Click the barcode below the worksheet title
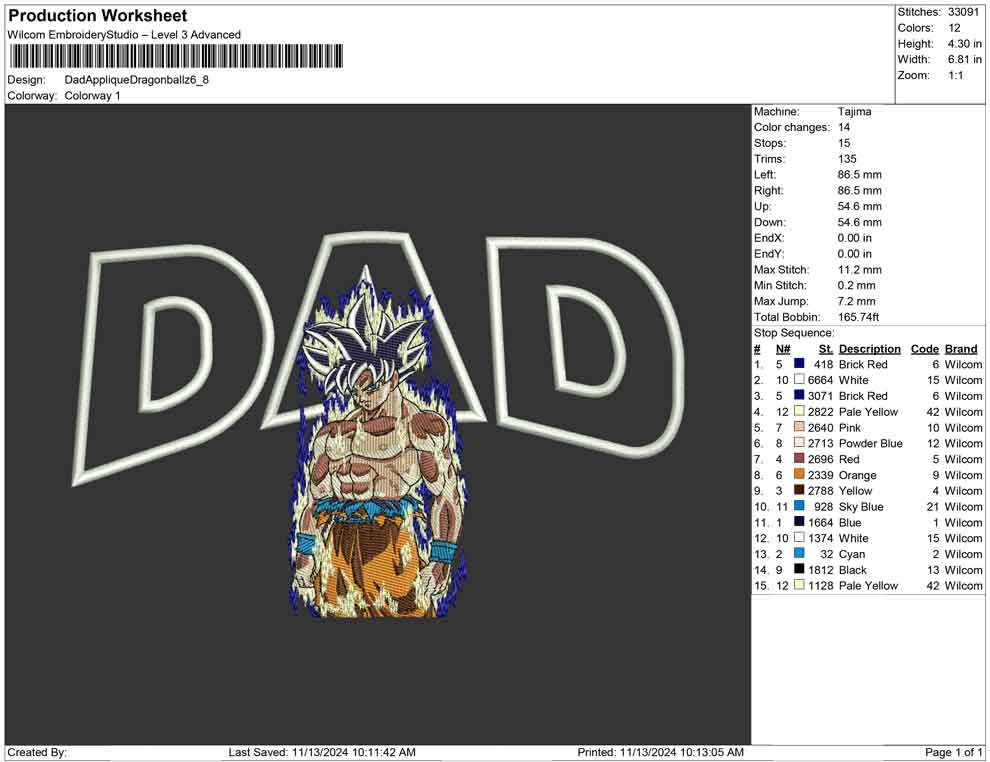 coord(176,56)
